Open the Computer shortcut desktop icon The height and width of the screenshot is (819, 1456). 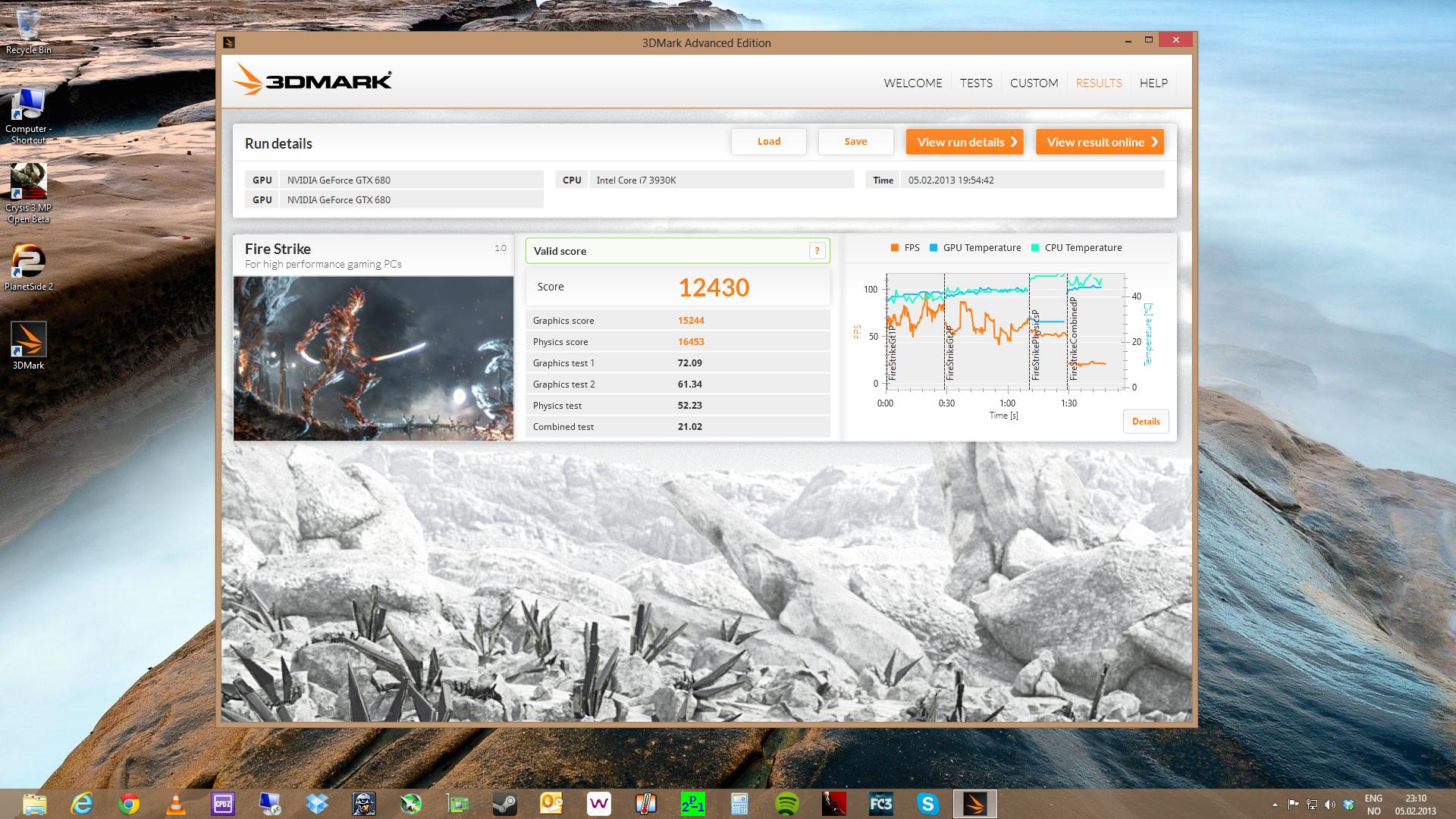coord(28,115)
